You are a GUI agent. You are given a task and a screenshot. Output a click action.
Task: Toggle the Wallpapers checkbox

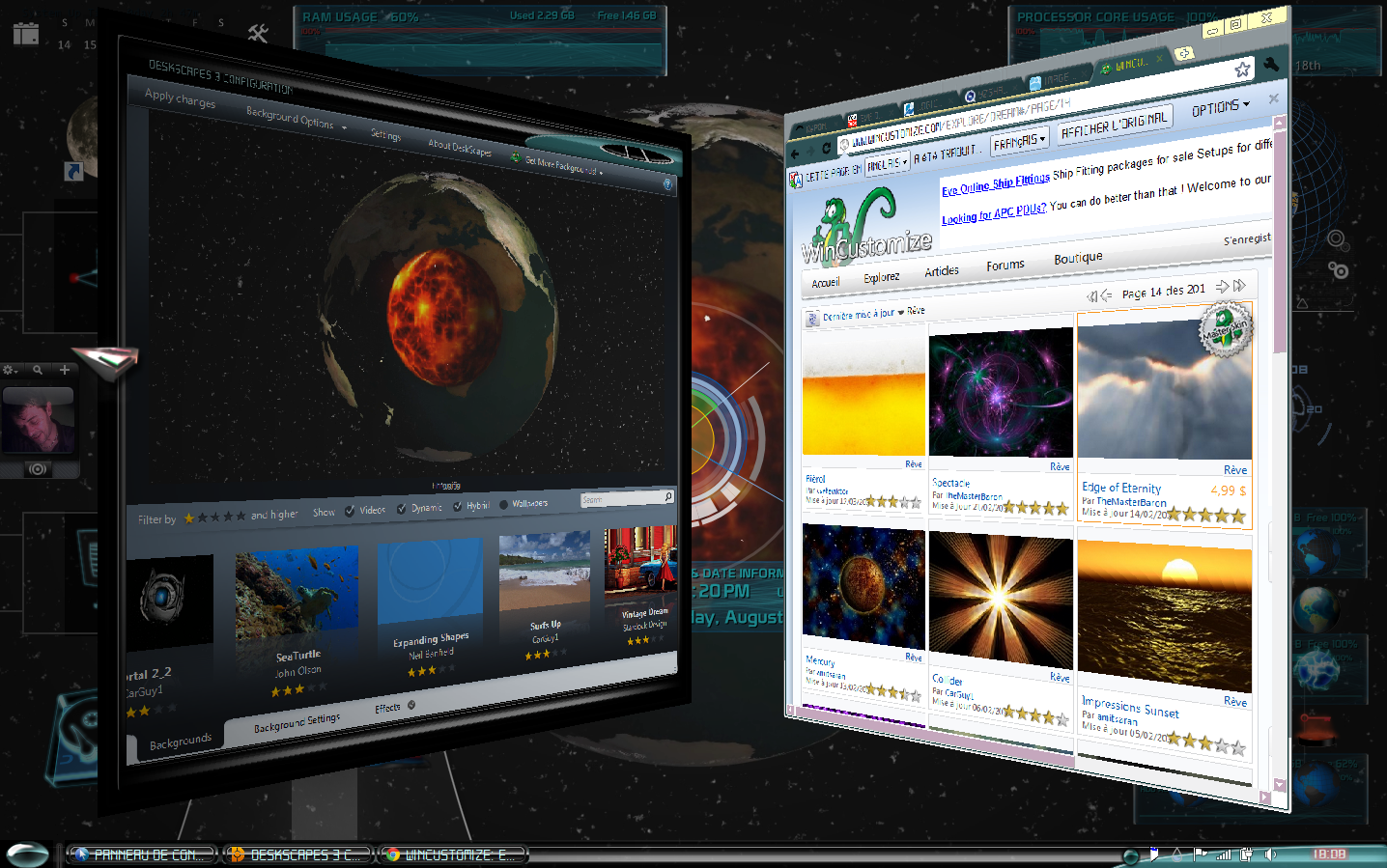[x=503, y=504]
